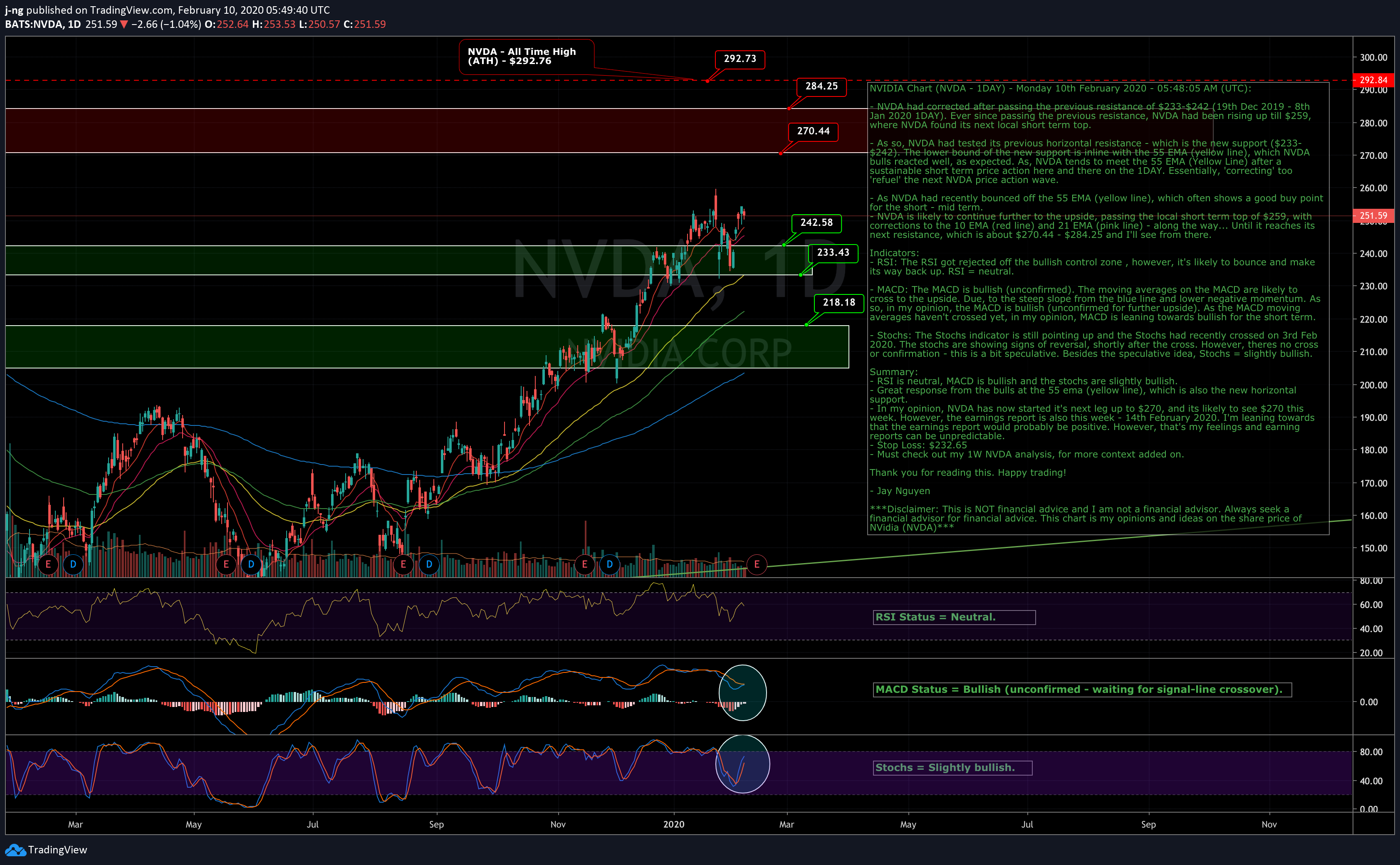Image resolution: width=1400 pixels, height=865 pixels.
Task: Click the 'MACD Status = Bullish' label box
Action: tap(1082, 690)
